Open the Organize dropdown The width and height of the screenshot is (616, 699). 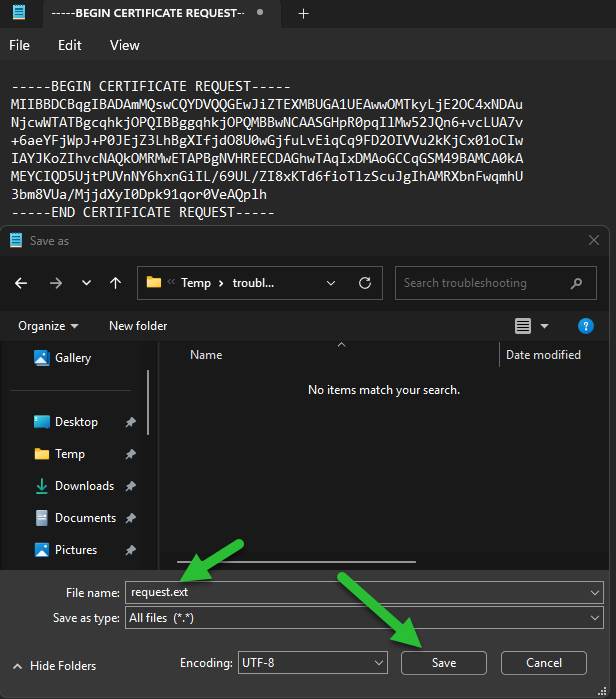pos(48,326)
